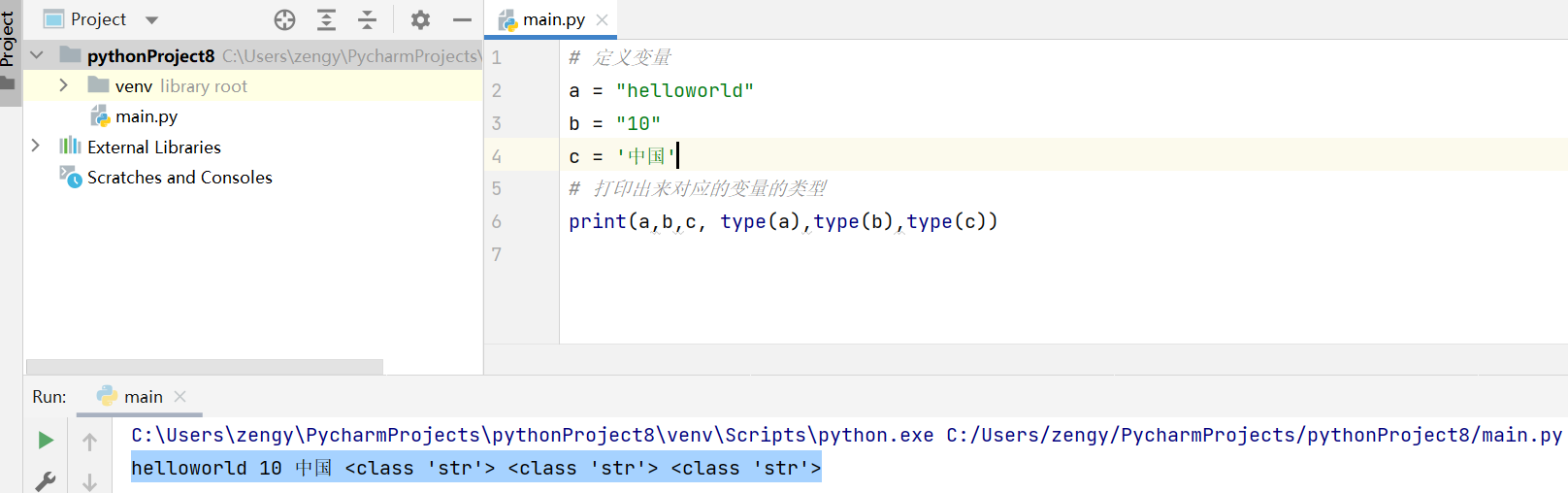
Task: Run main with the green play icon
Action: click(x=46, y=441)
